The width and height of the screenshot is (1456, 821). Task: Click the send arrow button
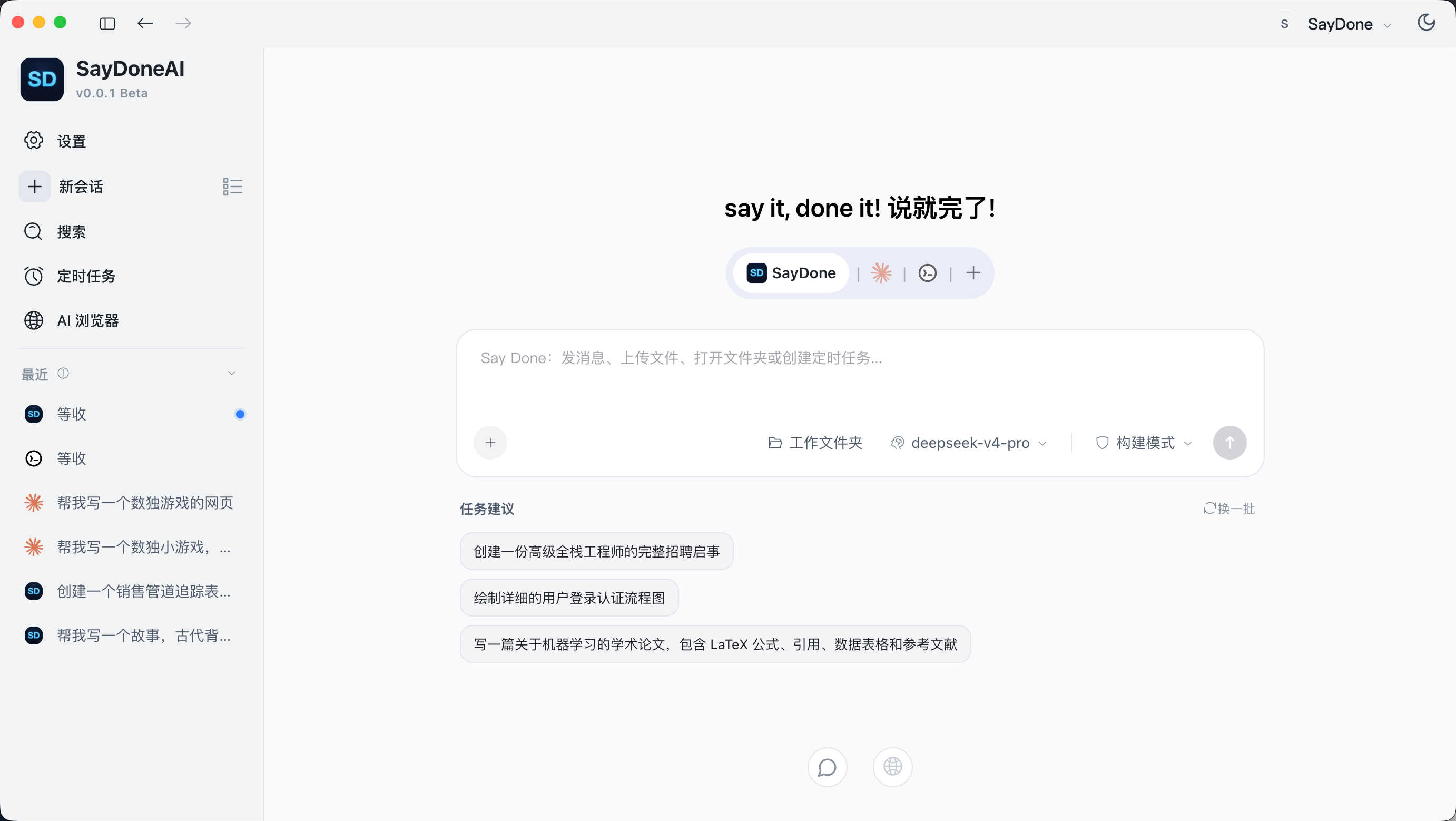[x=1229, y=443]
